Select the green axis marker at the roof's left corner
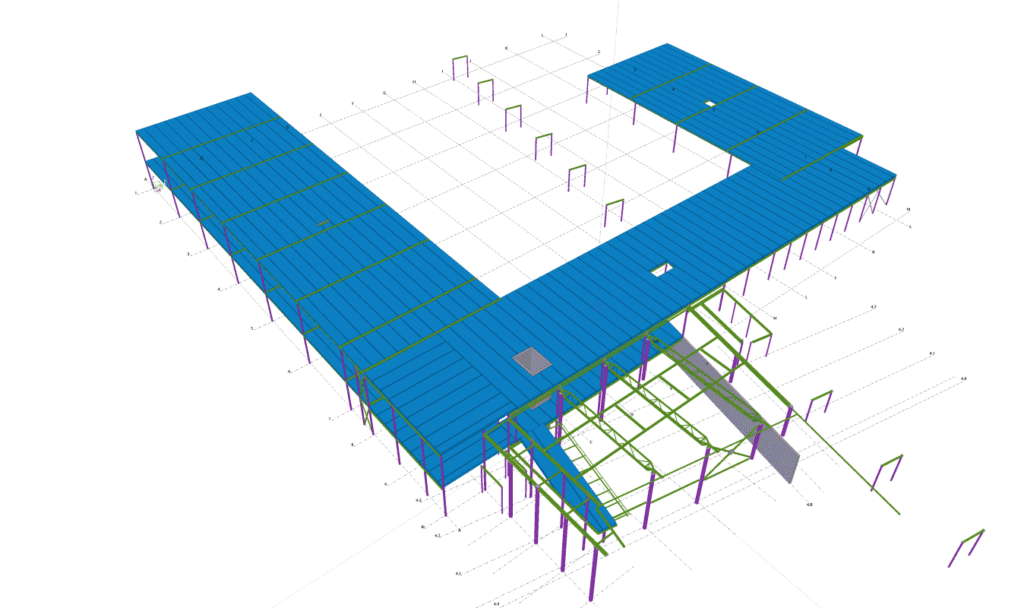 (158, 186)
